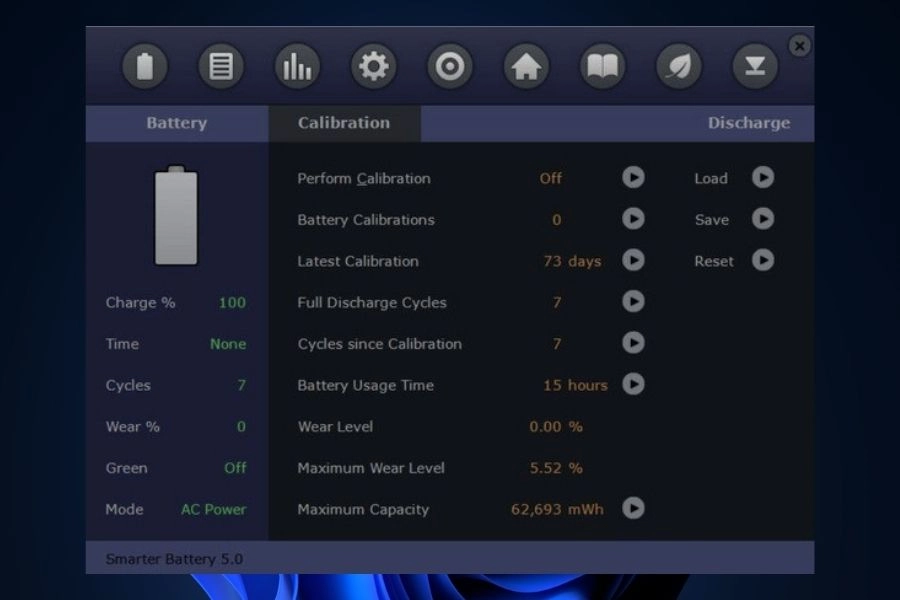Click the download arrow toolbar icon
This screenshot has height=600, width=900.
[x=755, y=66]
